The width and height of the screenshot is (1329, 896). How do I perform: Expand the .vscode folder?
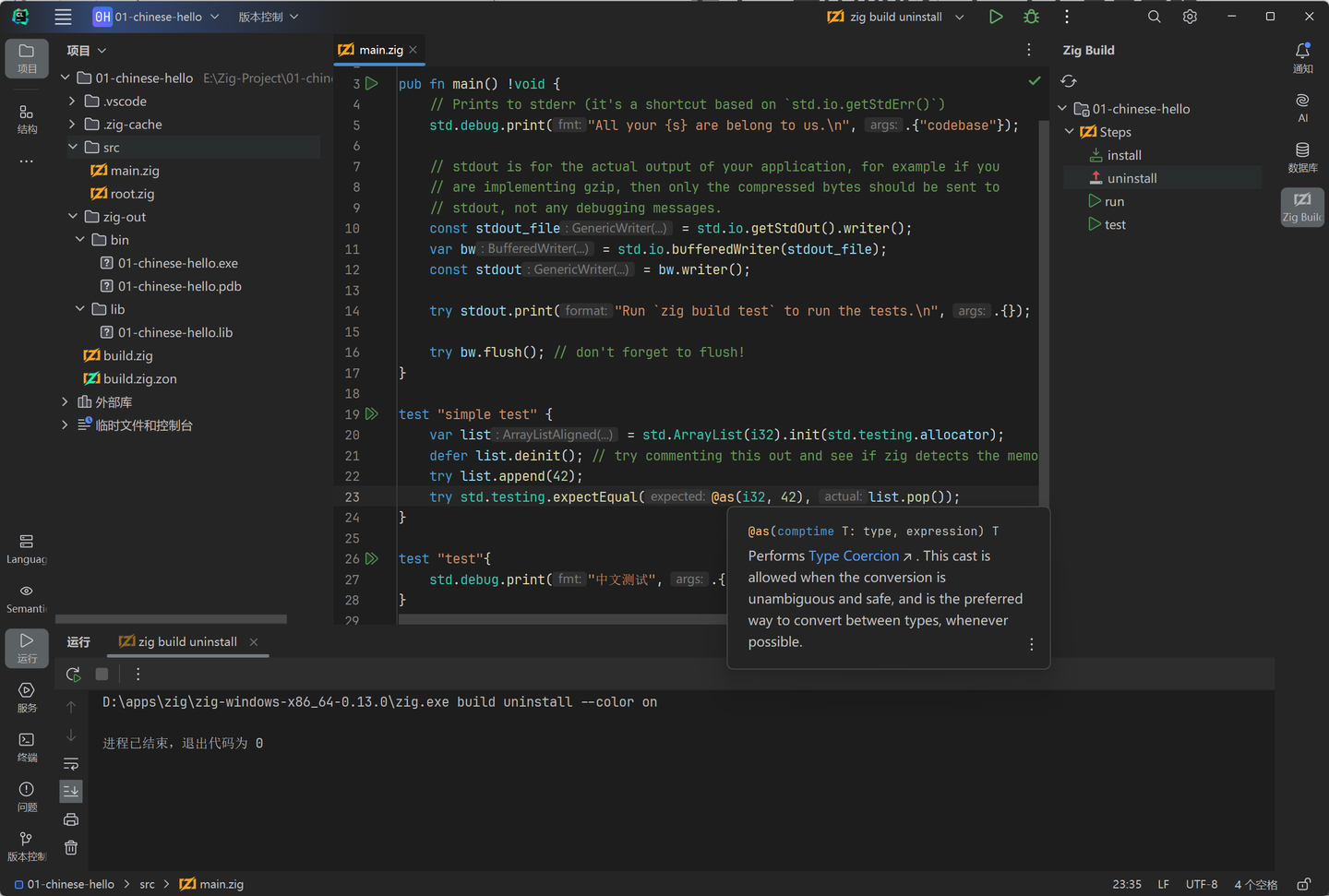(x=73, y=102)
